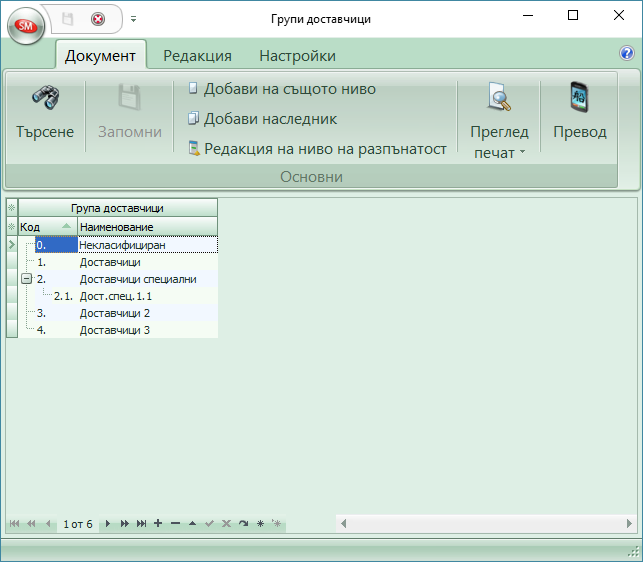
Task: Click the red SM application button
Action: pos(26,26)
